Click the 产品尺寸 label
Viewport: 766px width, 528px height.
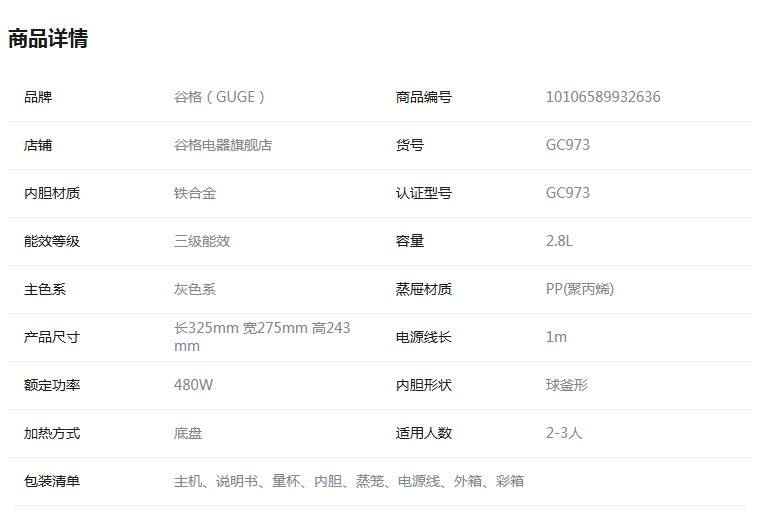[x=52, y=338]
